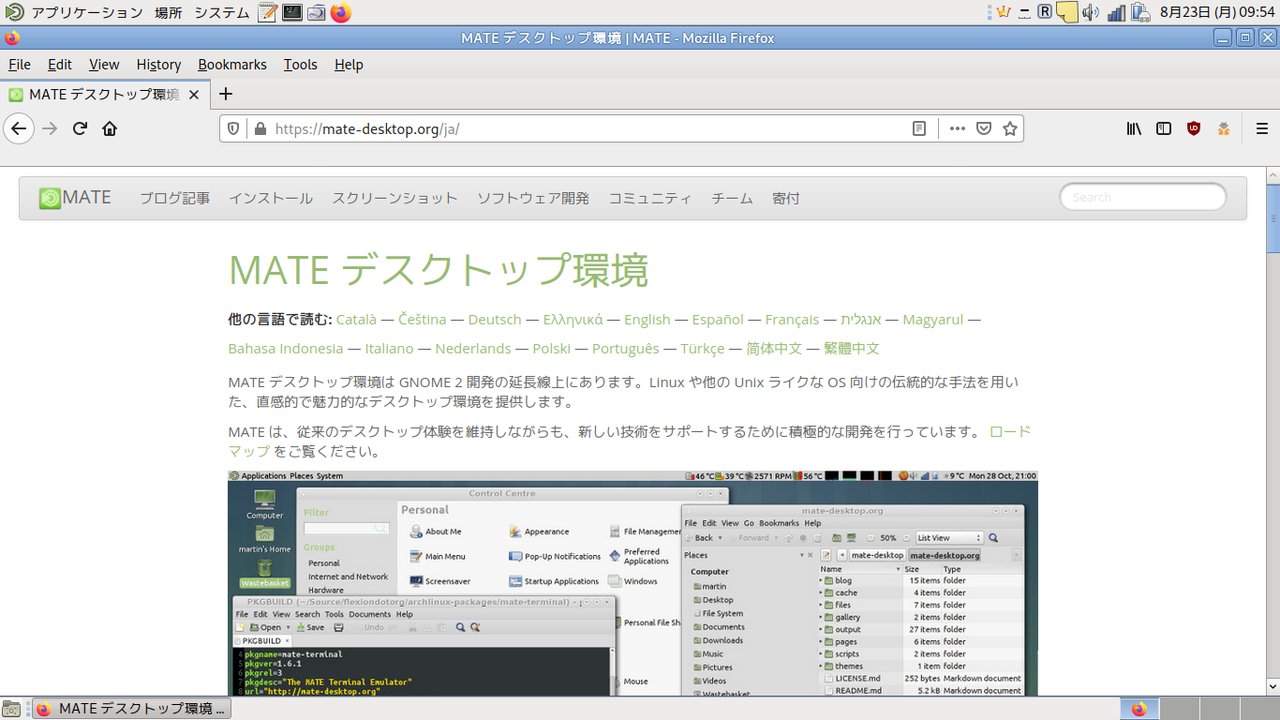Open the page actions three-dot menu
This screenshot has height=720, width=1280.
[x=958, y=129]
